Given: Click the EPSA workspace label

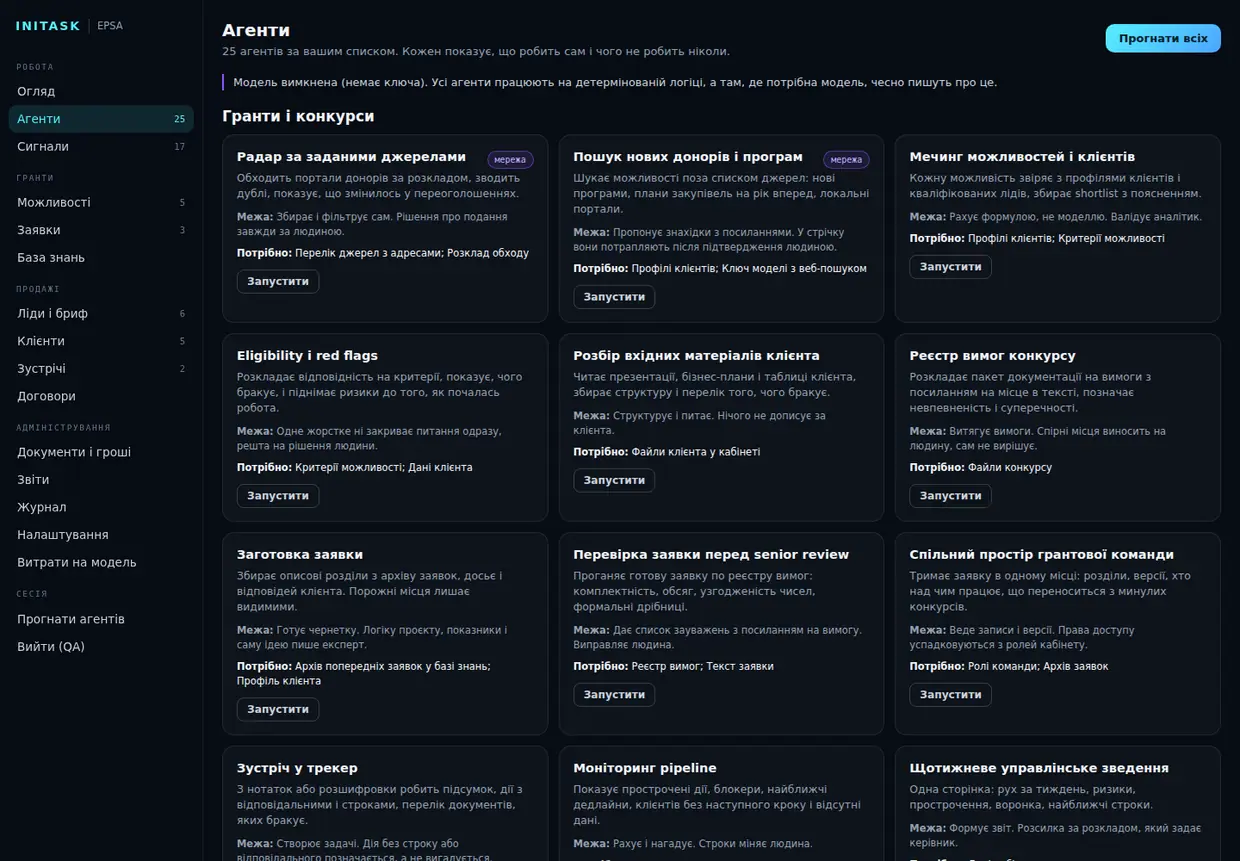Looking at the screenshot, I should 110,26.
